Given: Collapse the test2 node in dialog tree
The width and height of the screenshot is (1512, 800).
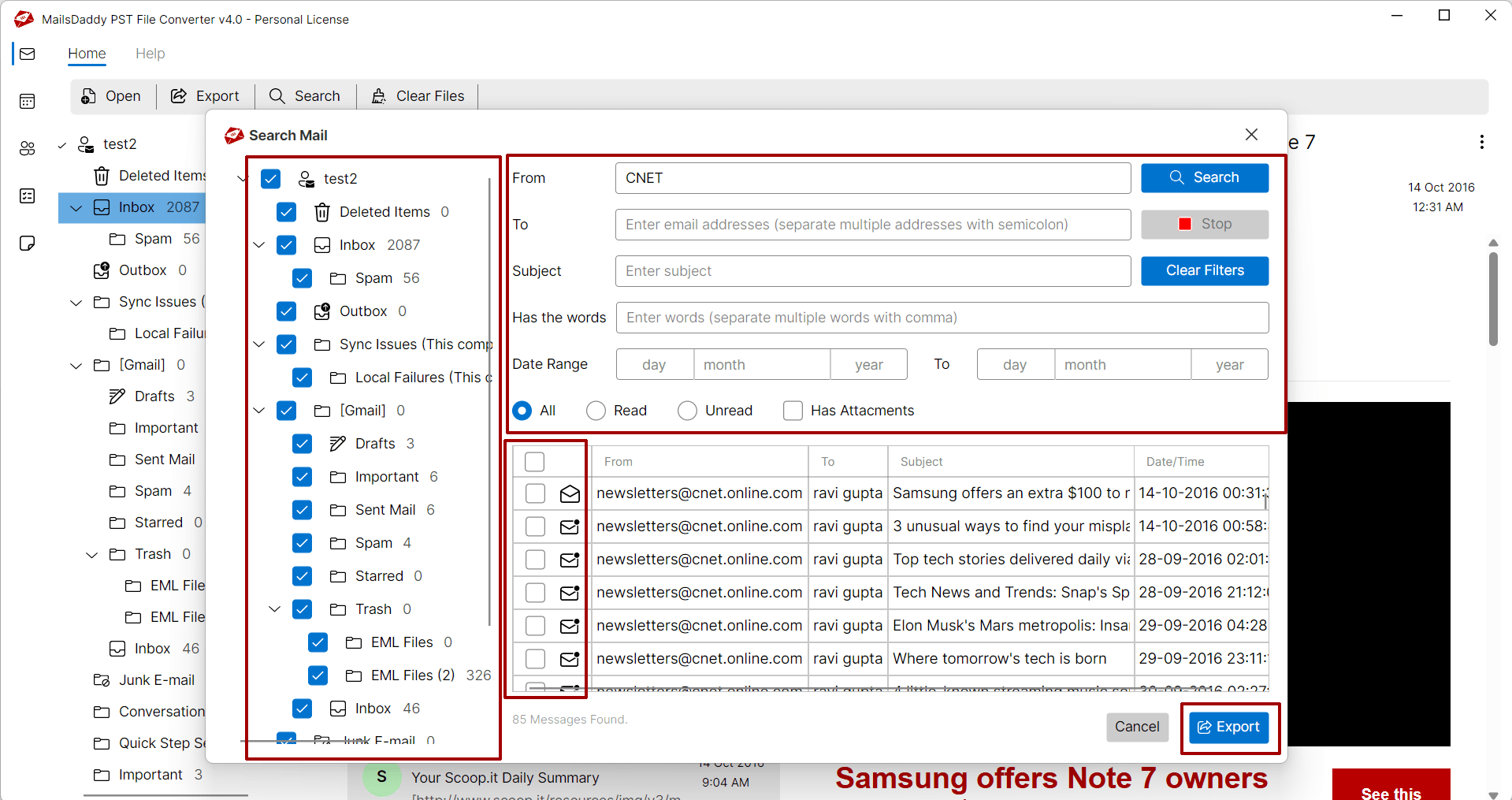Looking at the screenshot, I should pyautogui.click(x=242, y=179).
